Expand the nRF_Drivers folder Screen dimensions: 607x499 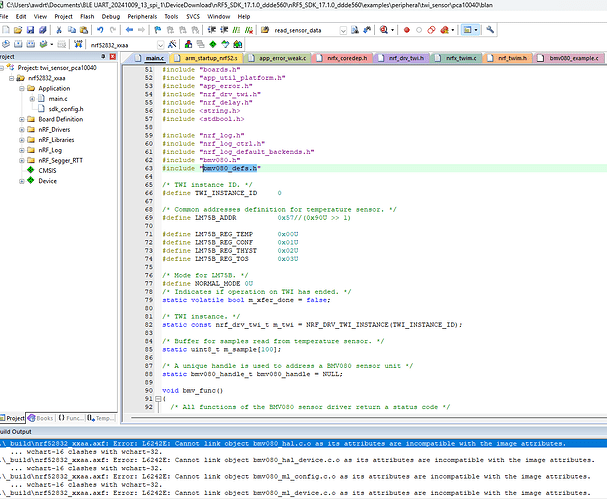pos(22,130)
